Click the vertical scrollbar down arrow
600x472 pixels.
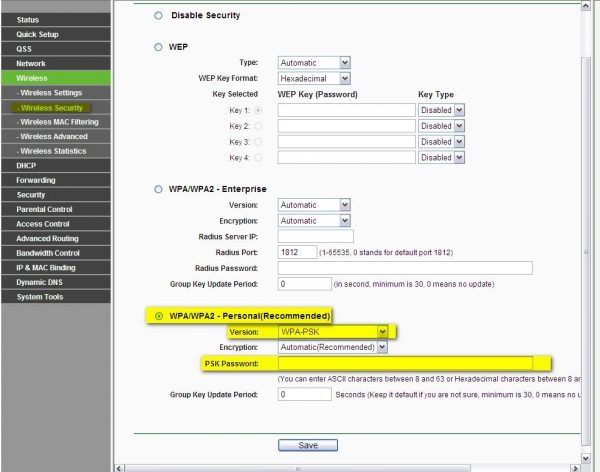pos(586,458)
